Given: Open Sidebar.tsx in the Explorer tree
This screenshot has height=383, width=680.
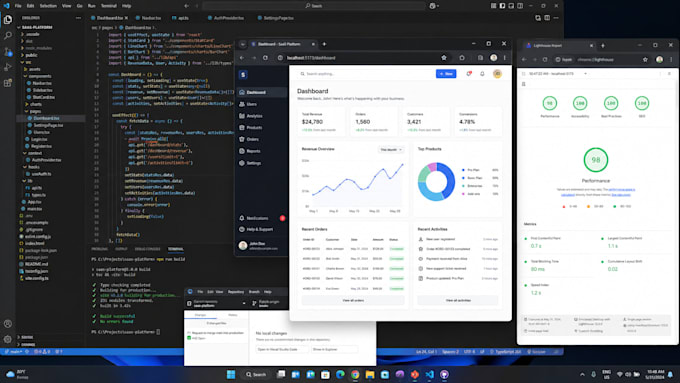Looking at the screenshot, I should 42,90.
